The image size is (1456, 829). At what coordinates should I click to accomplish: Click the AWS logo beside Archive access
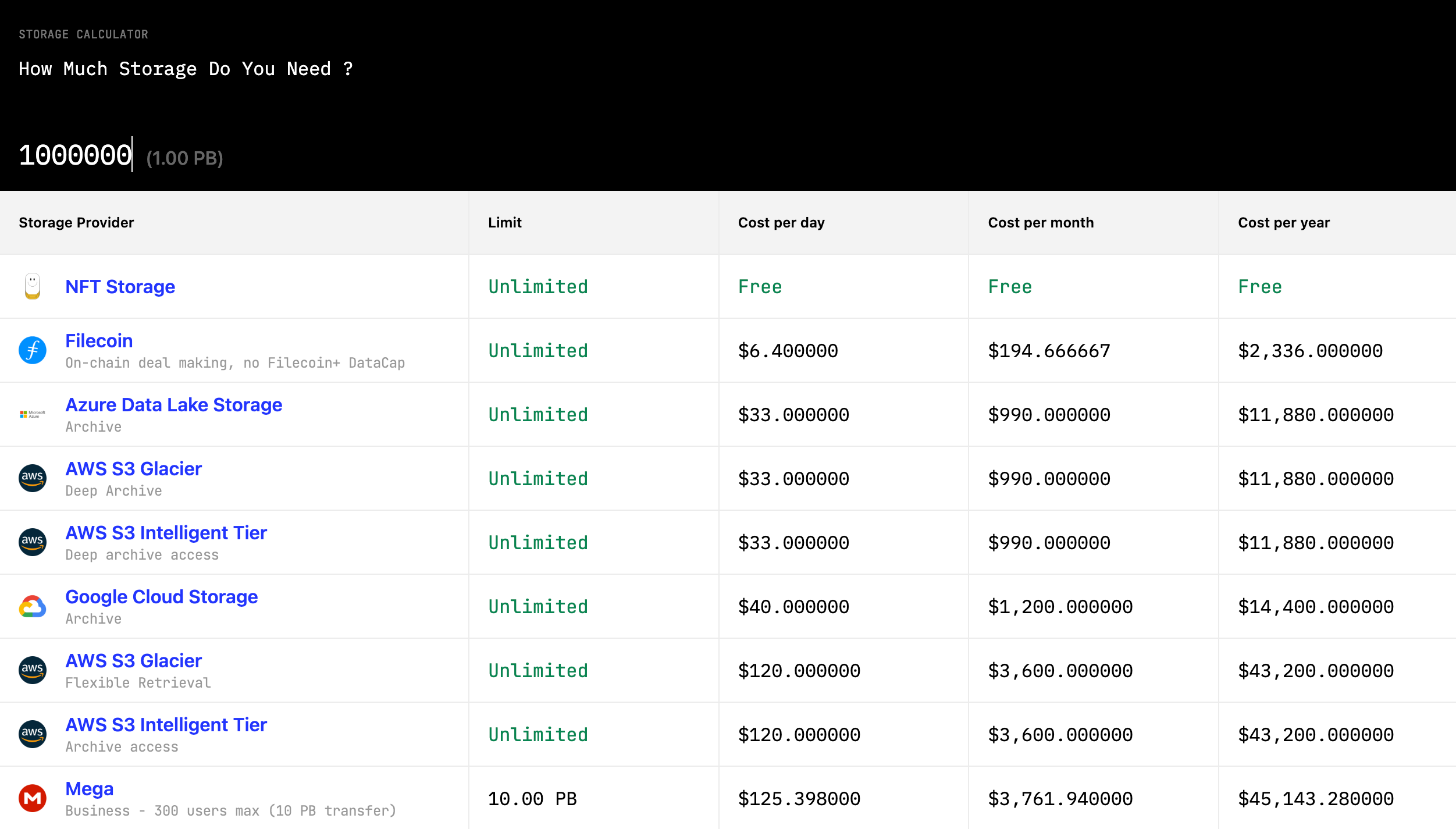click(x=33, y=734)
